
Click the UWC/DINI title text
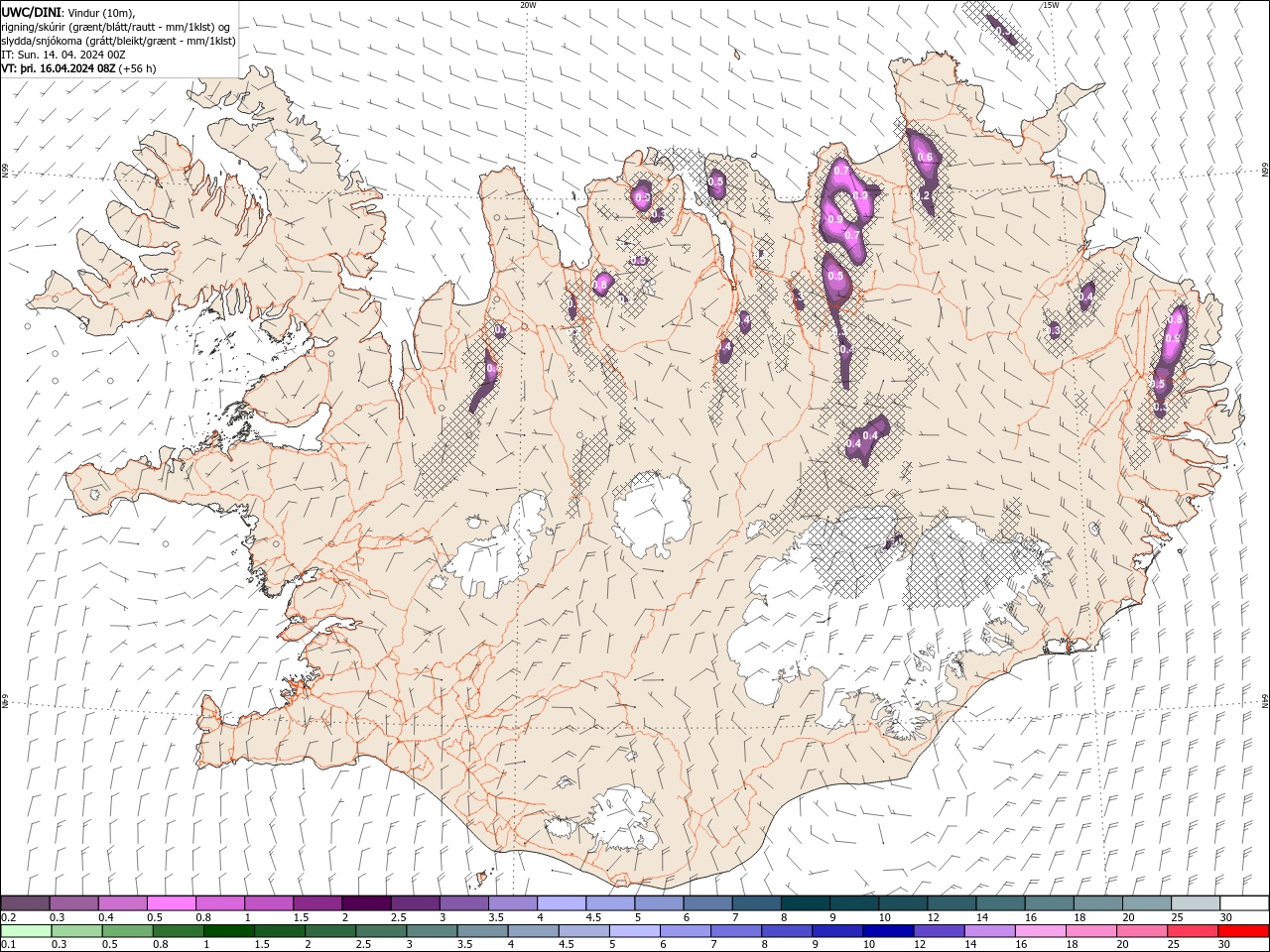click(x=31, y=12)
